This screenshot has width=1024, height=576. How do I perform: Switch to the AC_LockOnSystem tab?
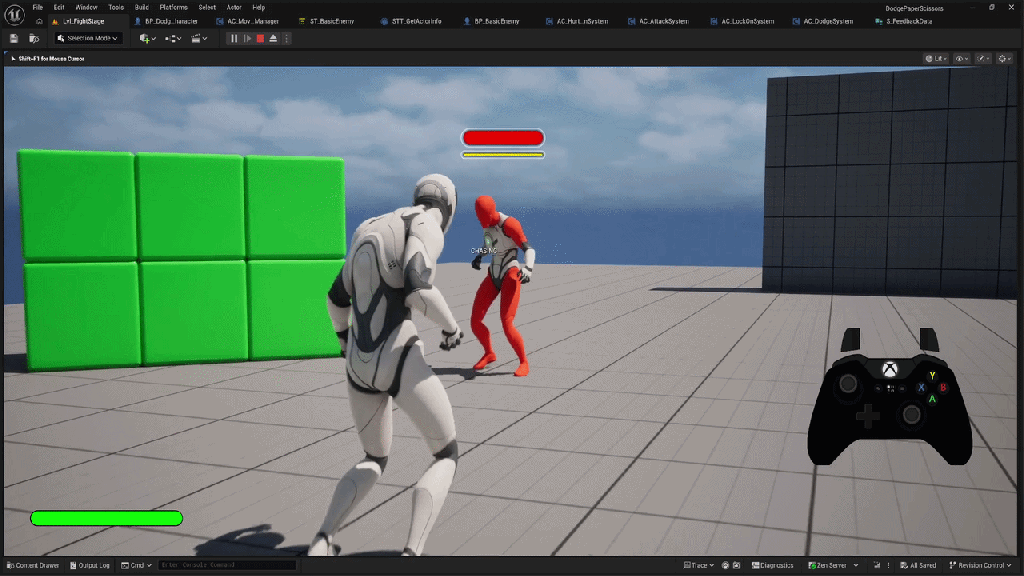(745, 21)
